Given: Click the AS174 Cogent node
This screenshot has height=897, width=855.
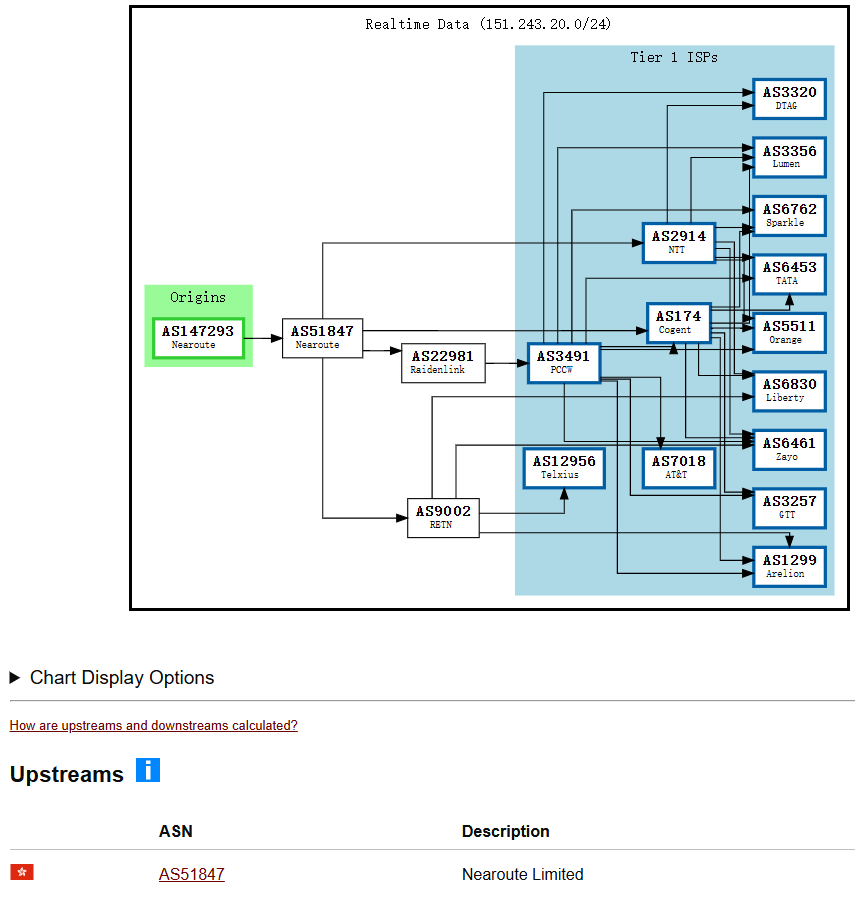Looking at the screenshot, I should click(677, 322).
